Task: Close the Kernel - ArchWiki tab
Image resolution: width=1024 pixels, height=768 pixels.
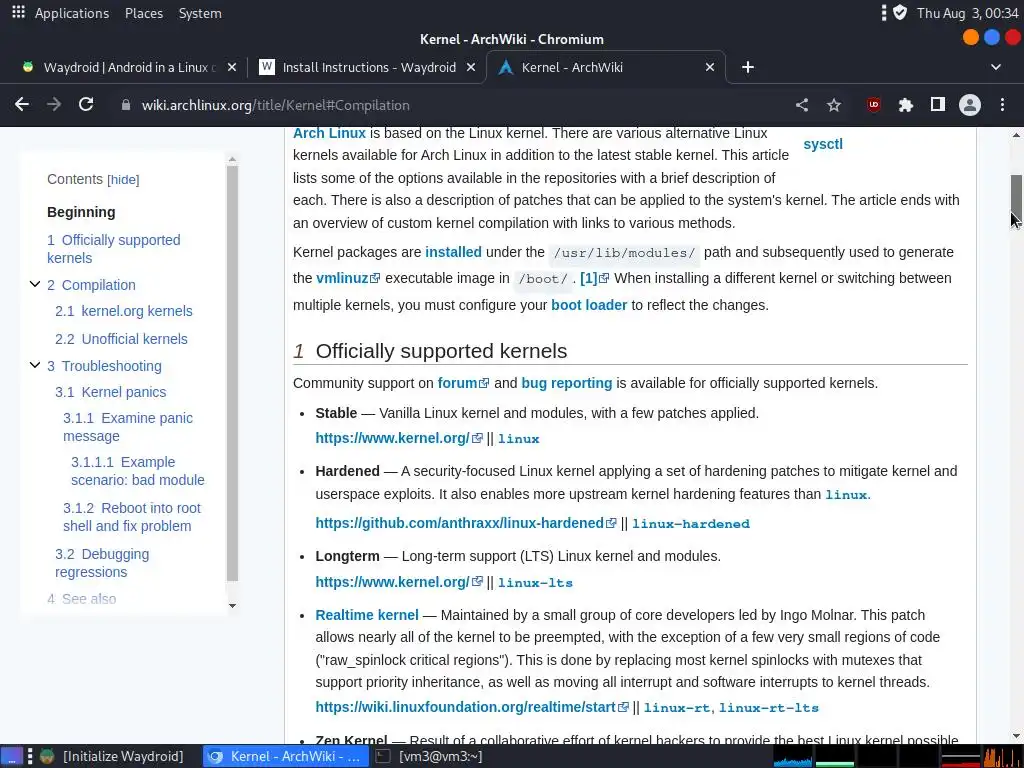Action: point(710,67)
